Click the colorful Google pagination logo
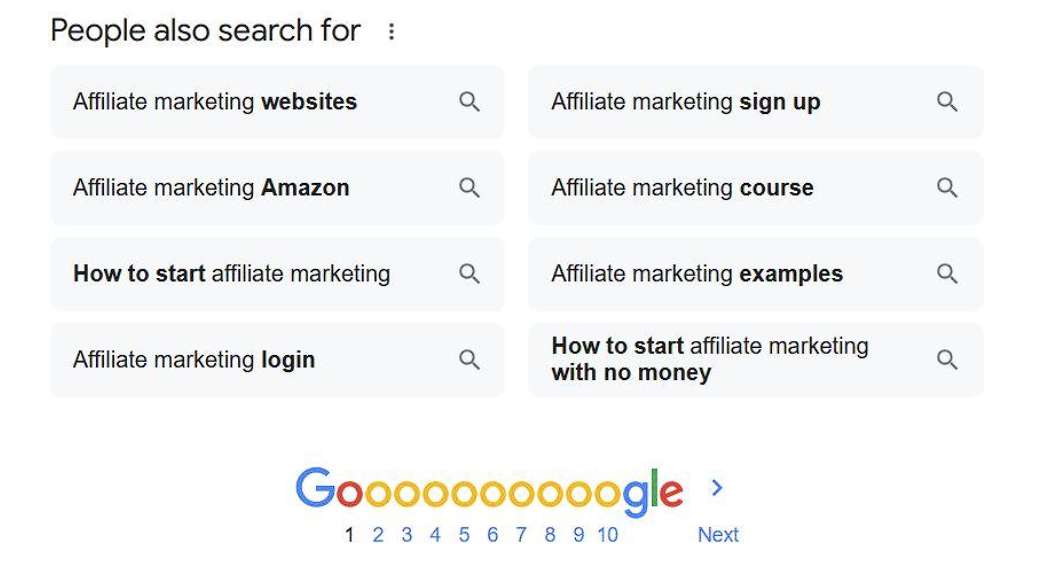The image size is (1059, 564). pyautogui.click(x=489, y=492)
